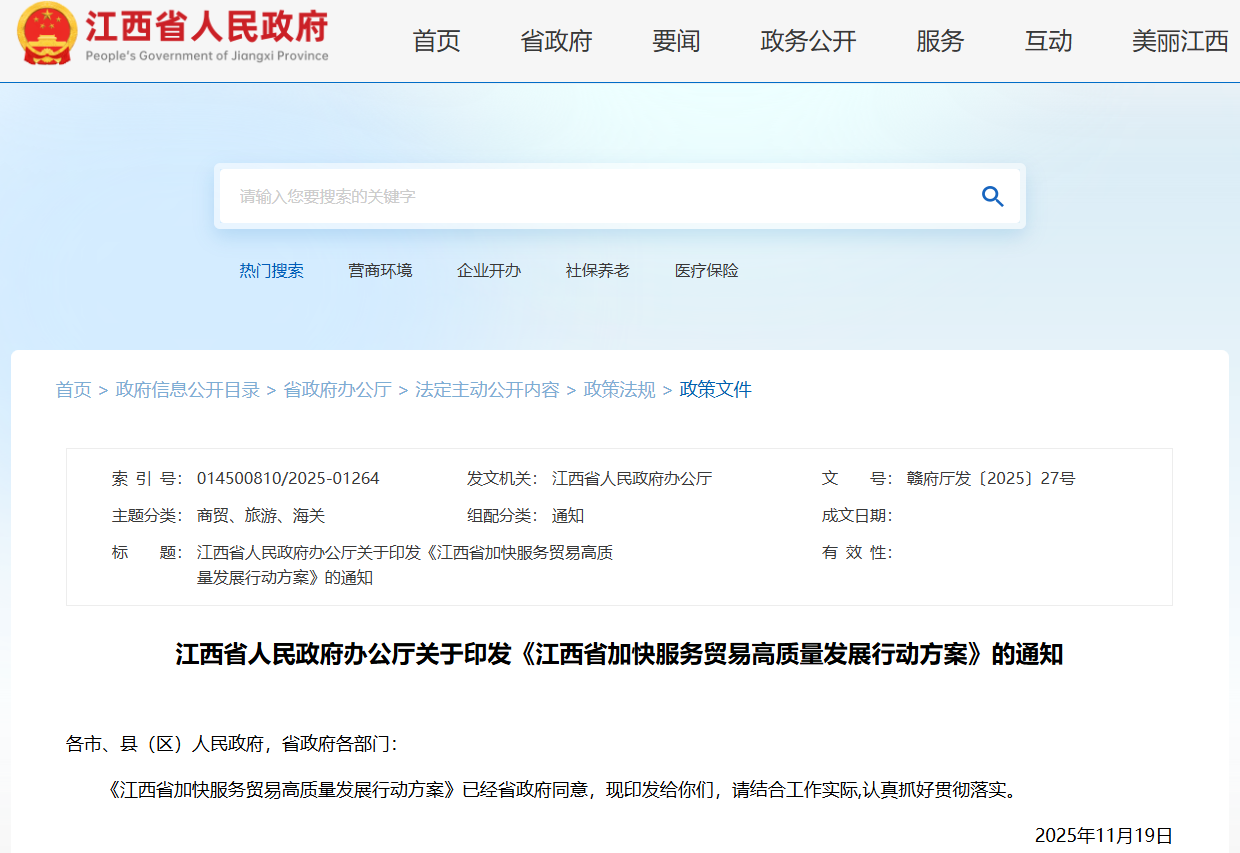Click the 政策文件 breadcrumb item
Screen dimensions: 1240x853
point(715,390)
